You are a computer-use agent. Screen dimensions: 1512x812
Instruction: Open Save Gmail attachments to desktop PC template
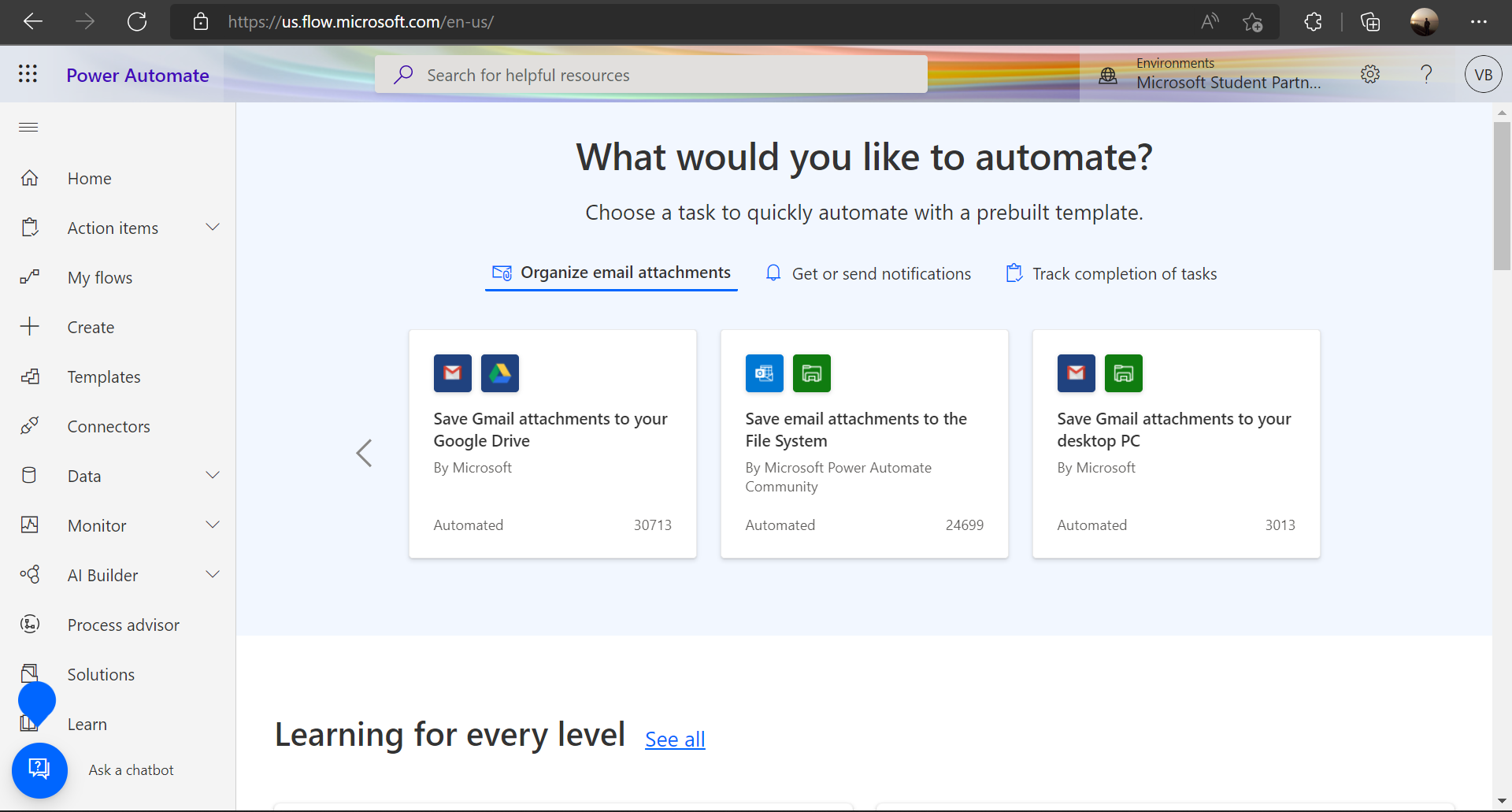[1177, 444]
